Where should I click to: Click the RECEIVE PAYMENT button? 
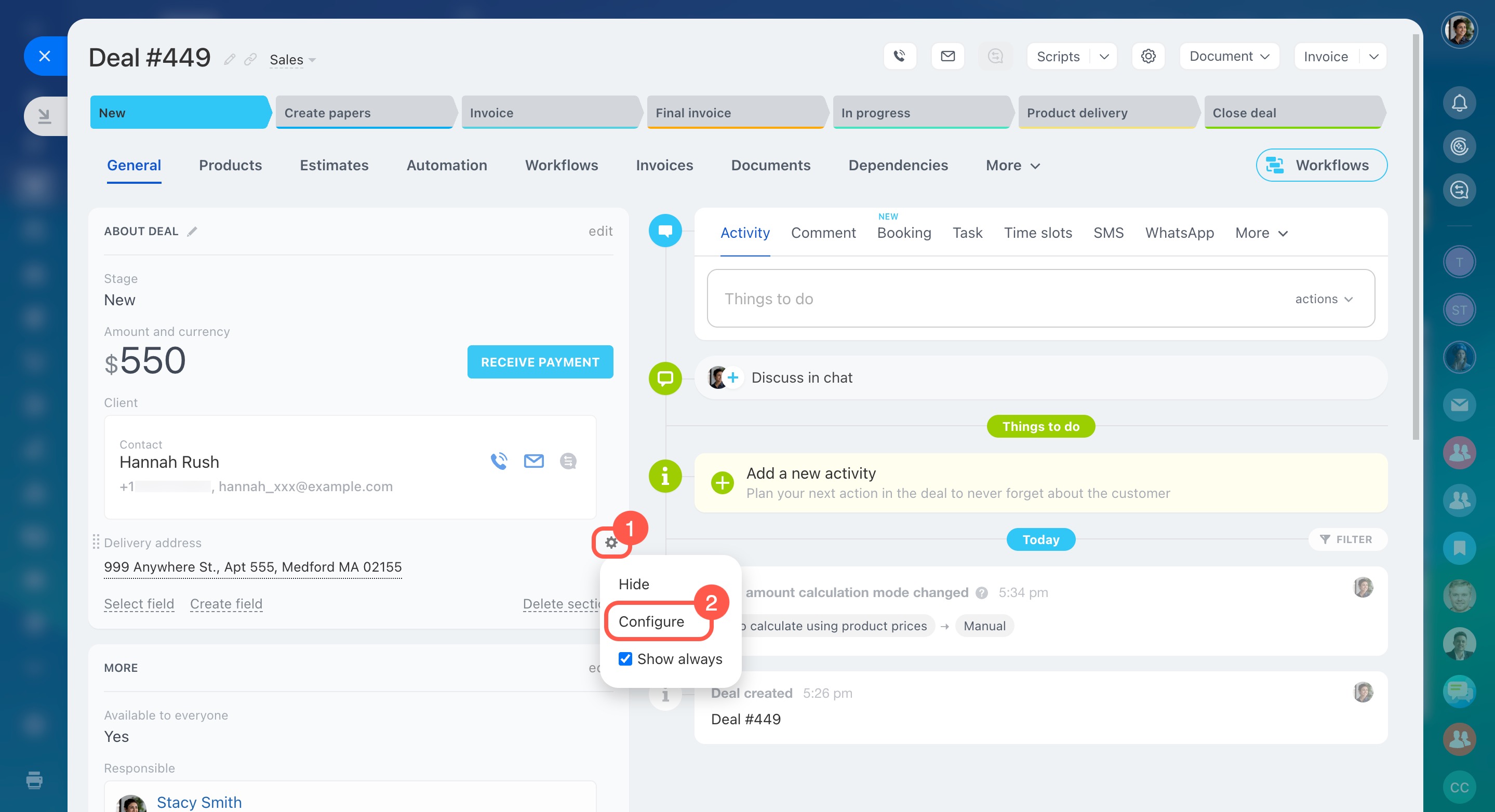coord(540,361)
